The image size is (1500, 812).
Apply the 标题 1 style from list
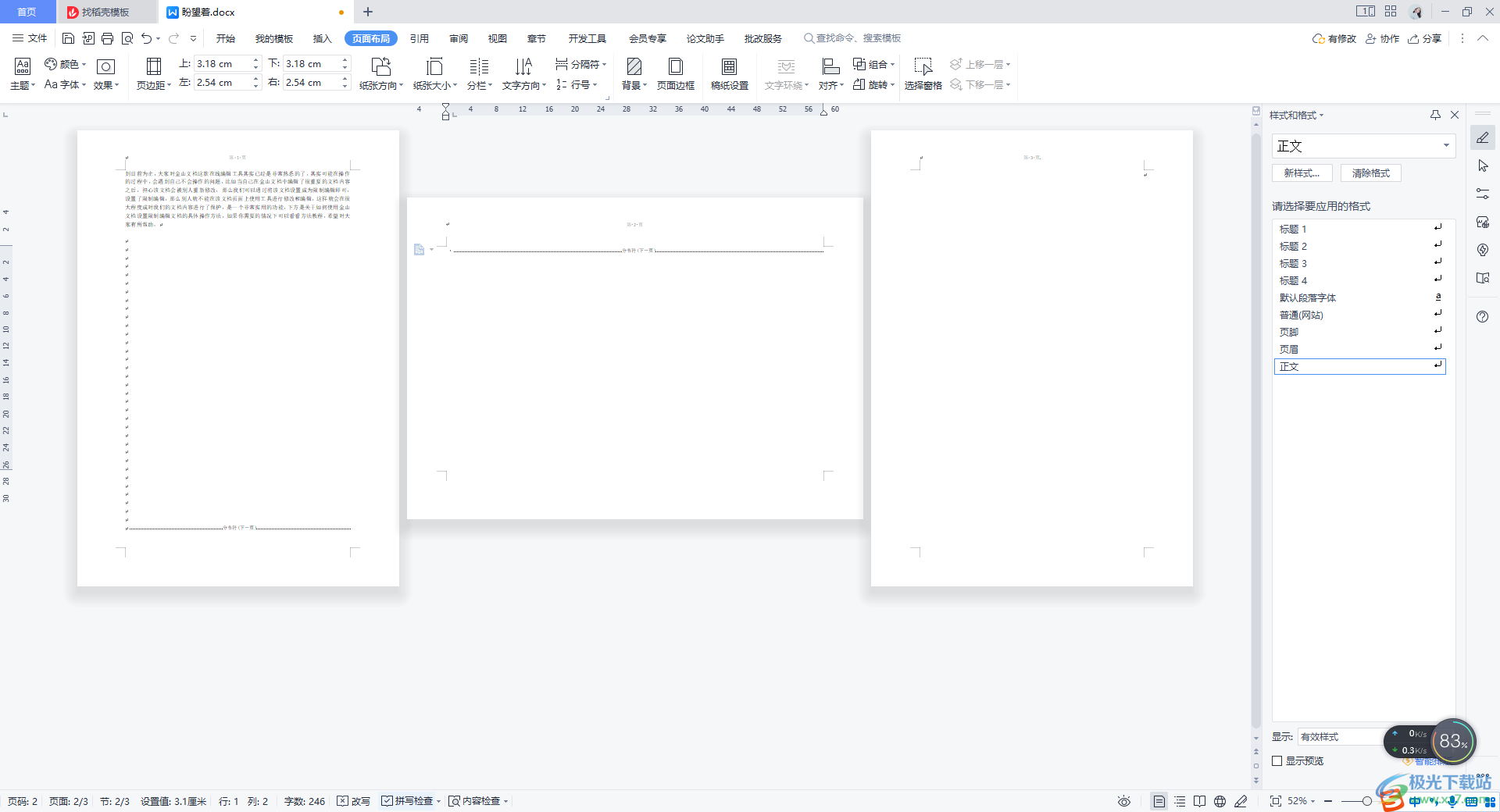point(1359,229)
